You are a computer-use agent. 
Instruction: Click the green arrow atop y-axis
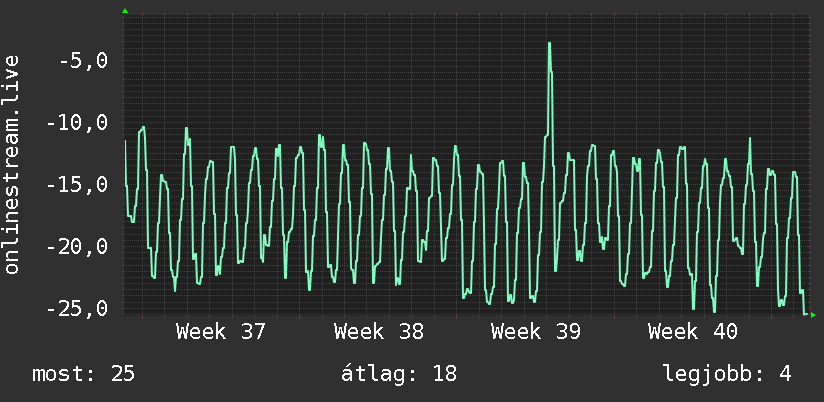coord(125,11)
